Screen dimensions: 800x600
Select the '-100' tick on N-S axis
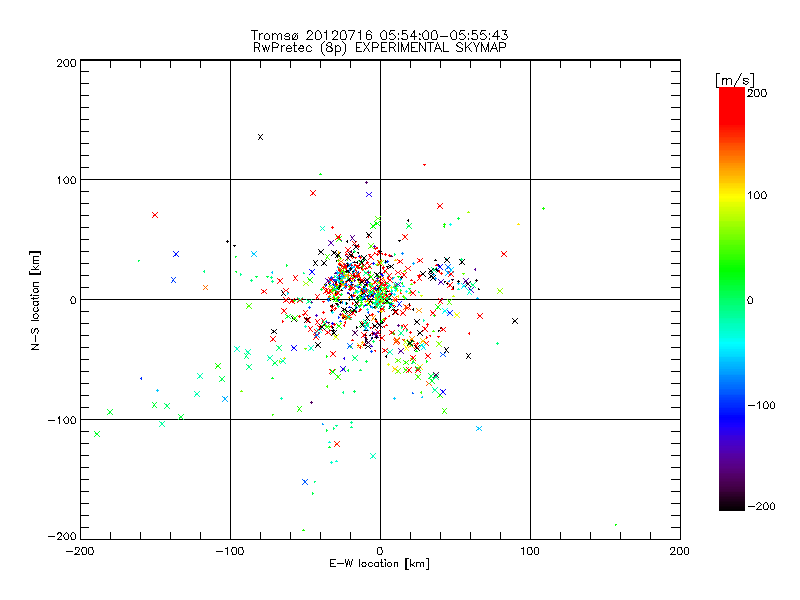pos(62,420)
